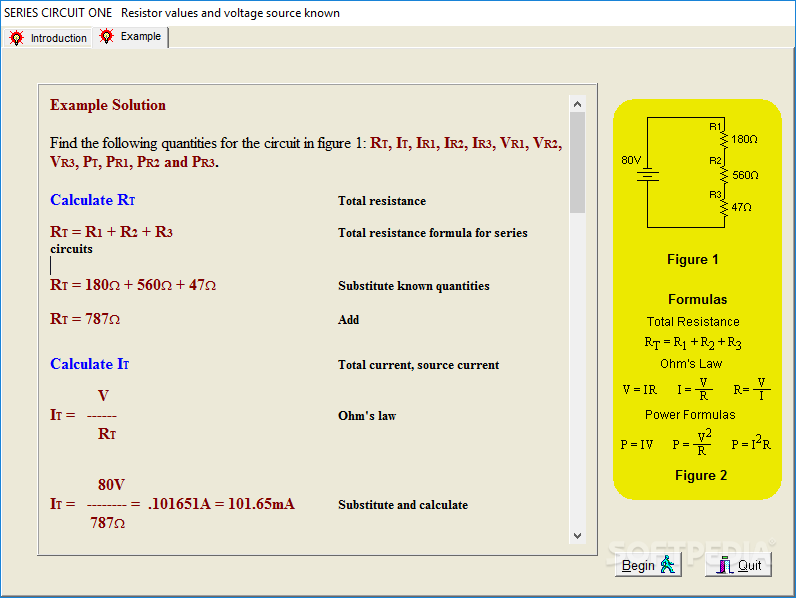Click resistor R1 180Ω in the circuit
This screenshot has height=598, width=796.
pyautogui.click(x=724, y=139)
